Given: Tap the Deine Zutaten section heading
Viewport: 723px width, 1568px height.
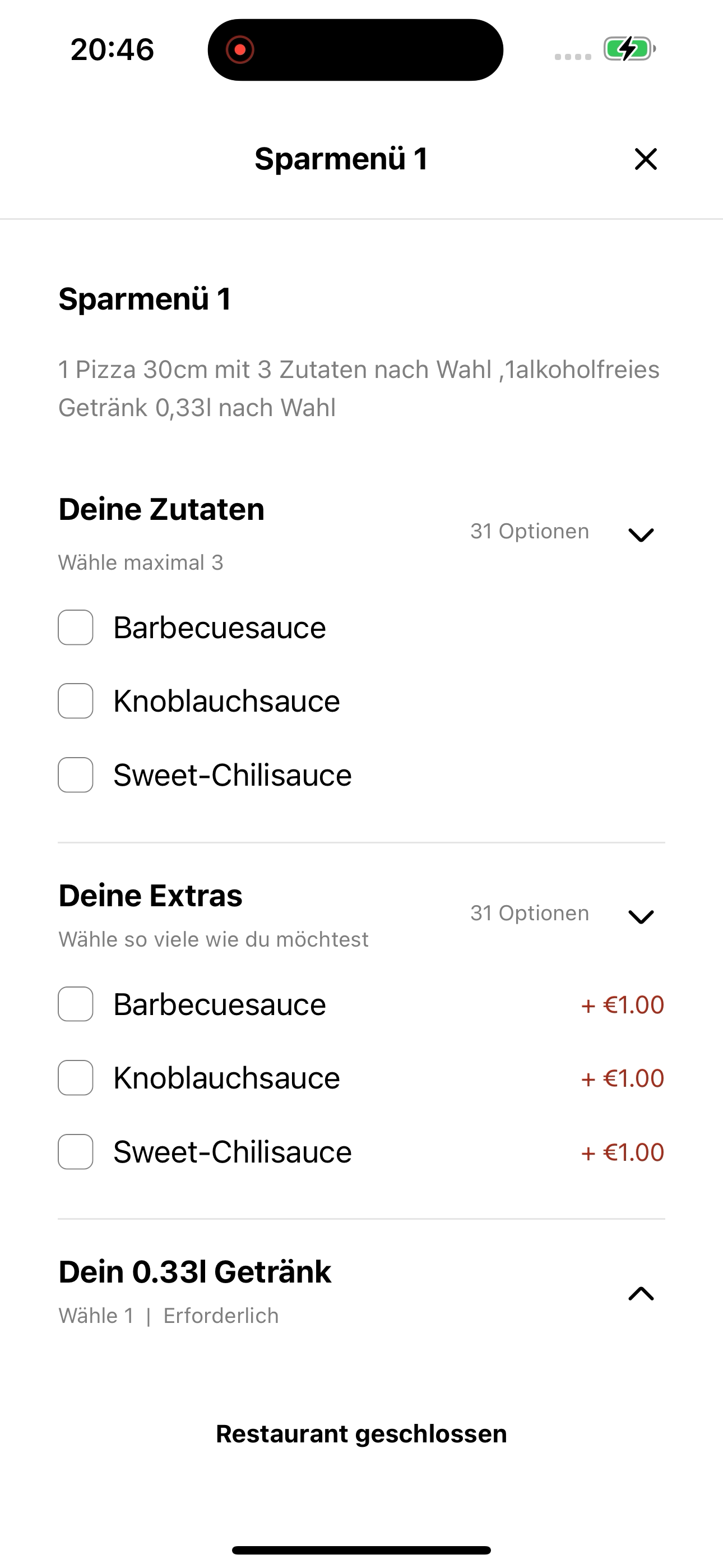Looking at the screenshot, I should click(161, 509).
